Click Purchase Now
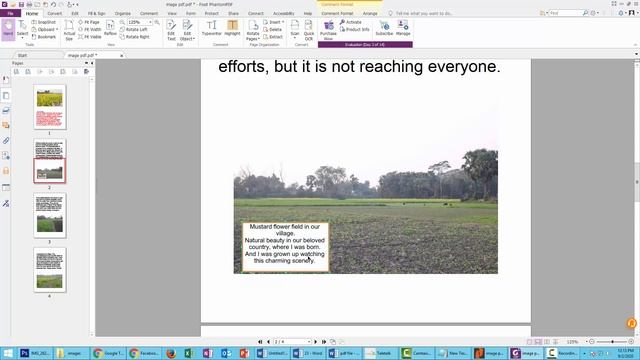This screenshot has height=360, width=640. pyautogui.click(x=328, y=30)
